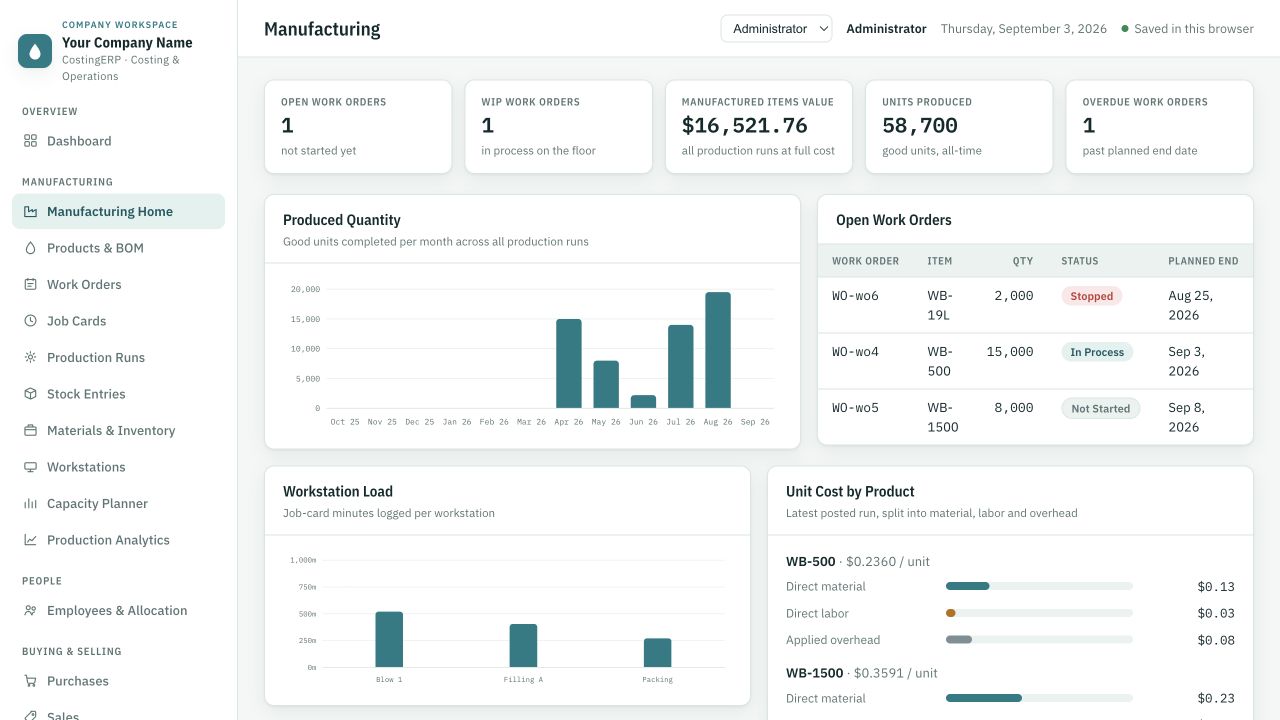The width and height of the screenshot is (1280, 720).
Task: Click the Overdue Work Orders card
Action: (1159, 127)
